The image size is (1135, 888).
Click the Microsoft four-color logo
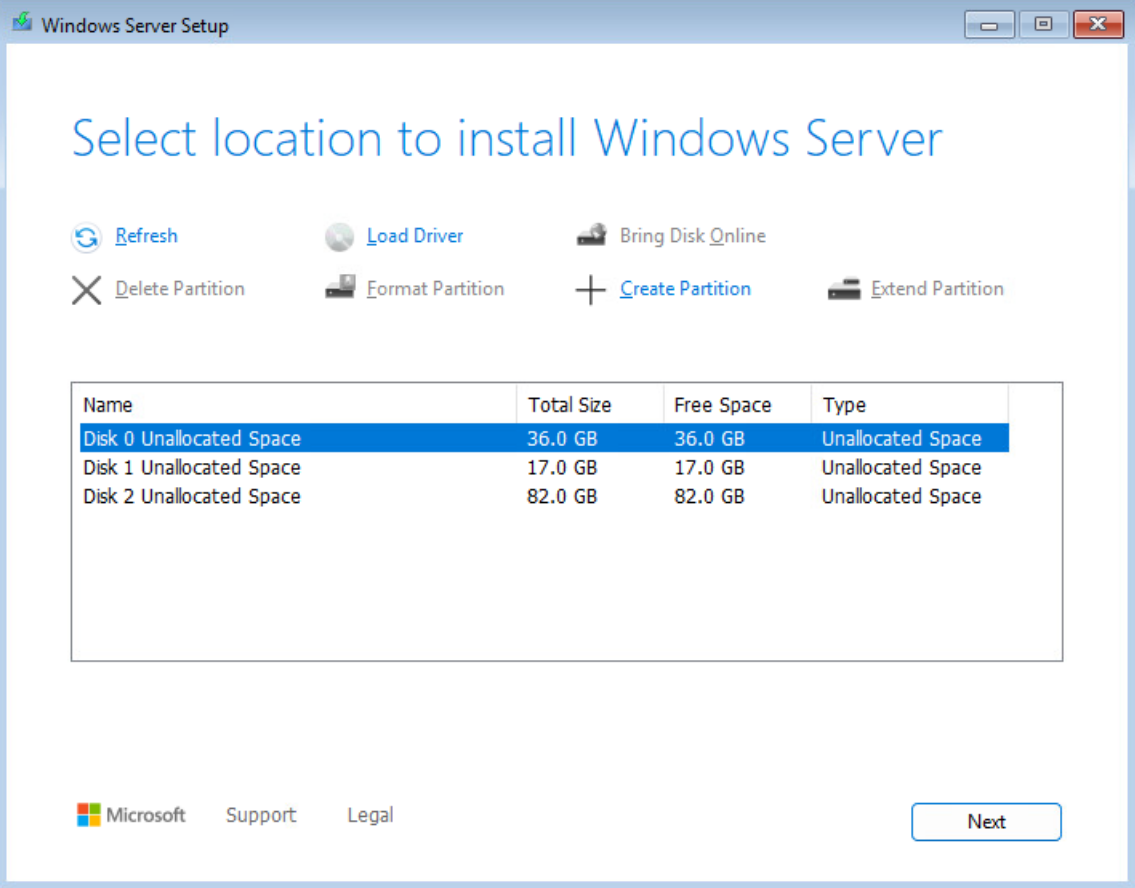(88, 815)
